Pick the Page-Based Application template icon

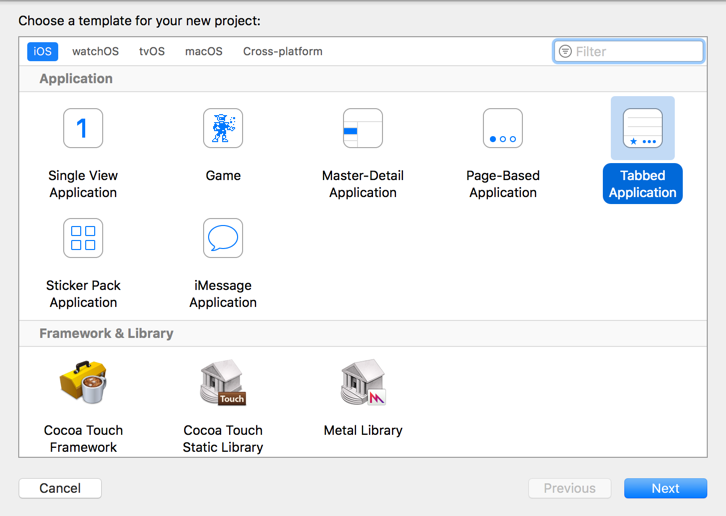click(503, 128)
